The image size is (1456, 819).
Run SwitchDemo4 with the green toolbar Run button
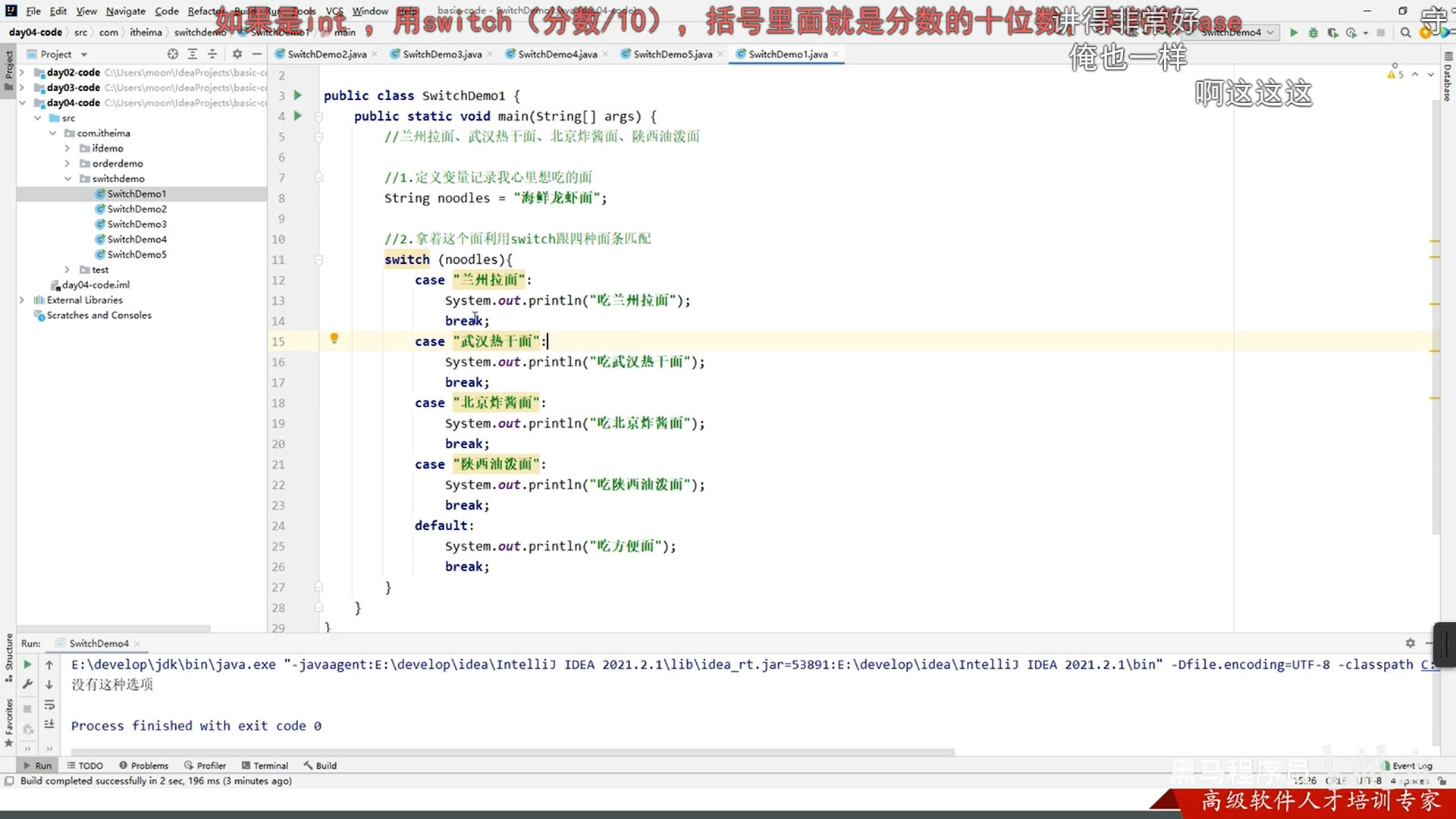click(x=1294, y=33)
